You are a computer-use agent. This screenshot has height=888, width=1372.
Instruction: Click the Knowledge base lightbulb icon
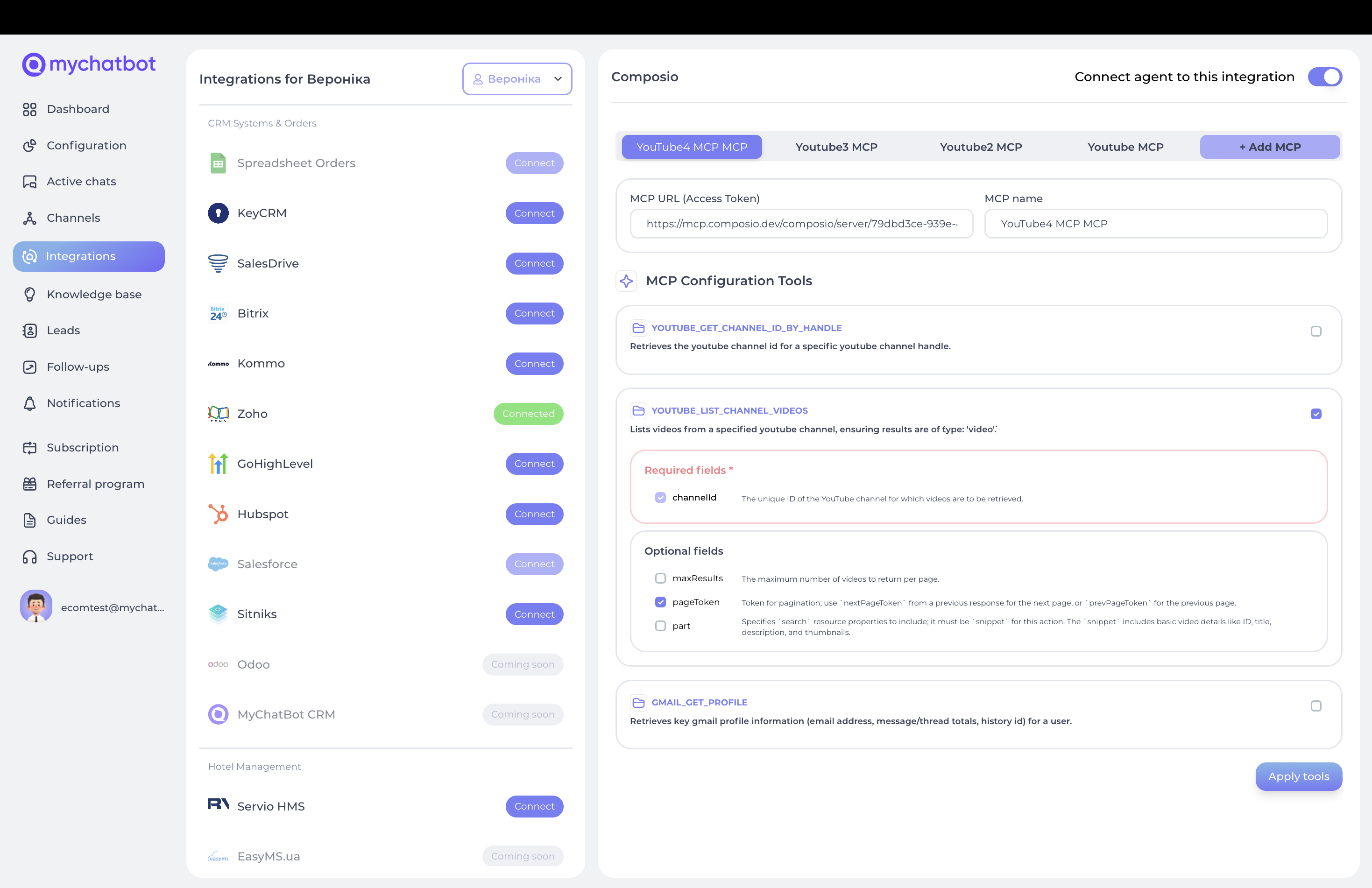pyautogui.click(x=29, y=295)
